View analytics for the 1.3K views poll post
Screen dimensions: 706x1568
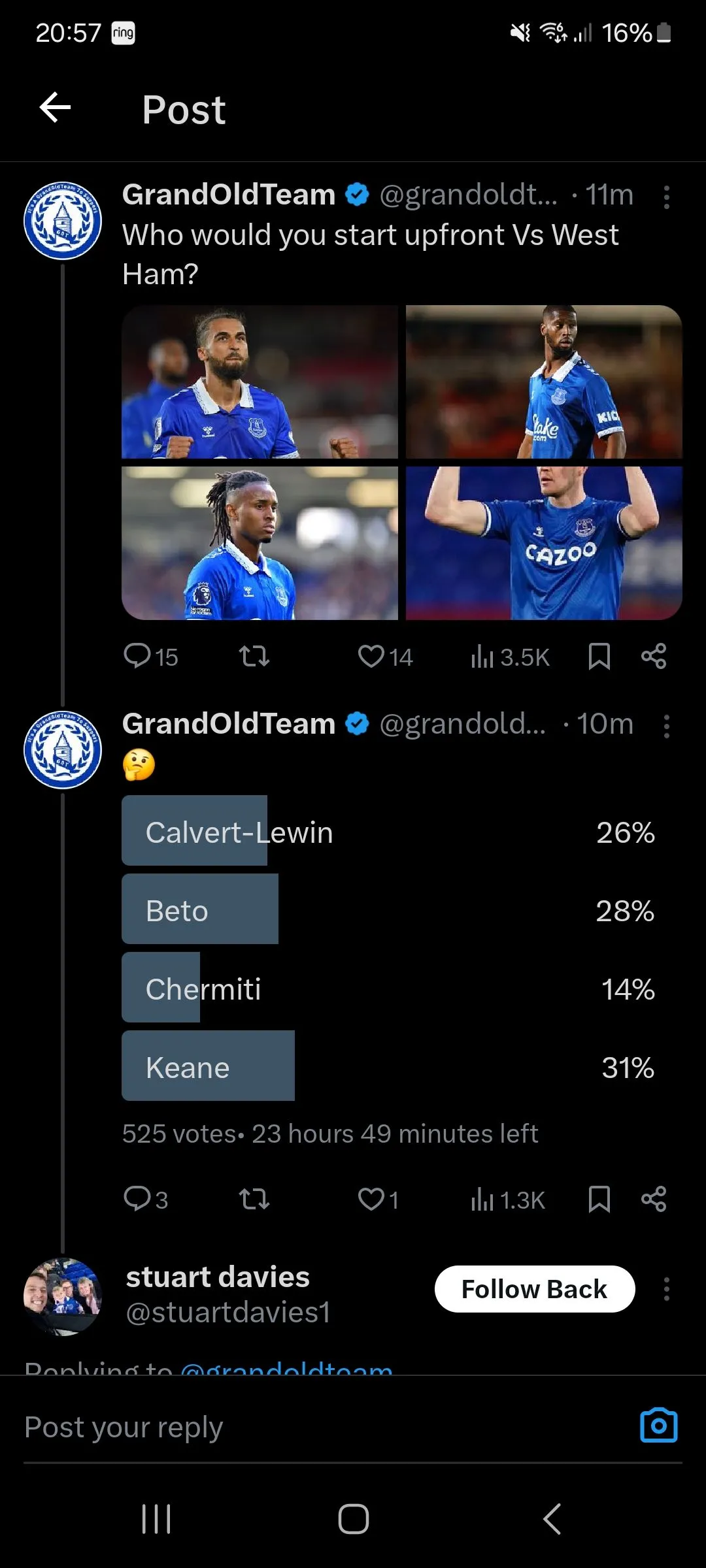click(x=508, y=1200)
